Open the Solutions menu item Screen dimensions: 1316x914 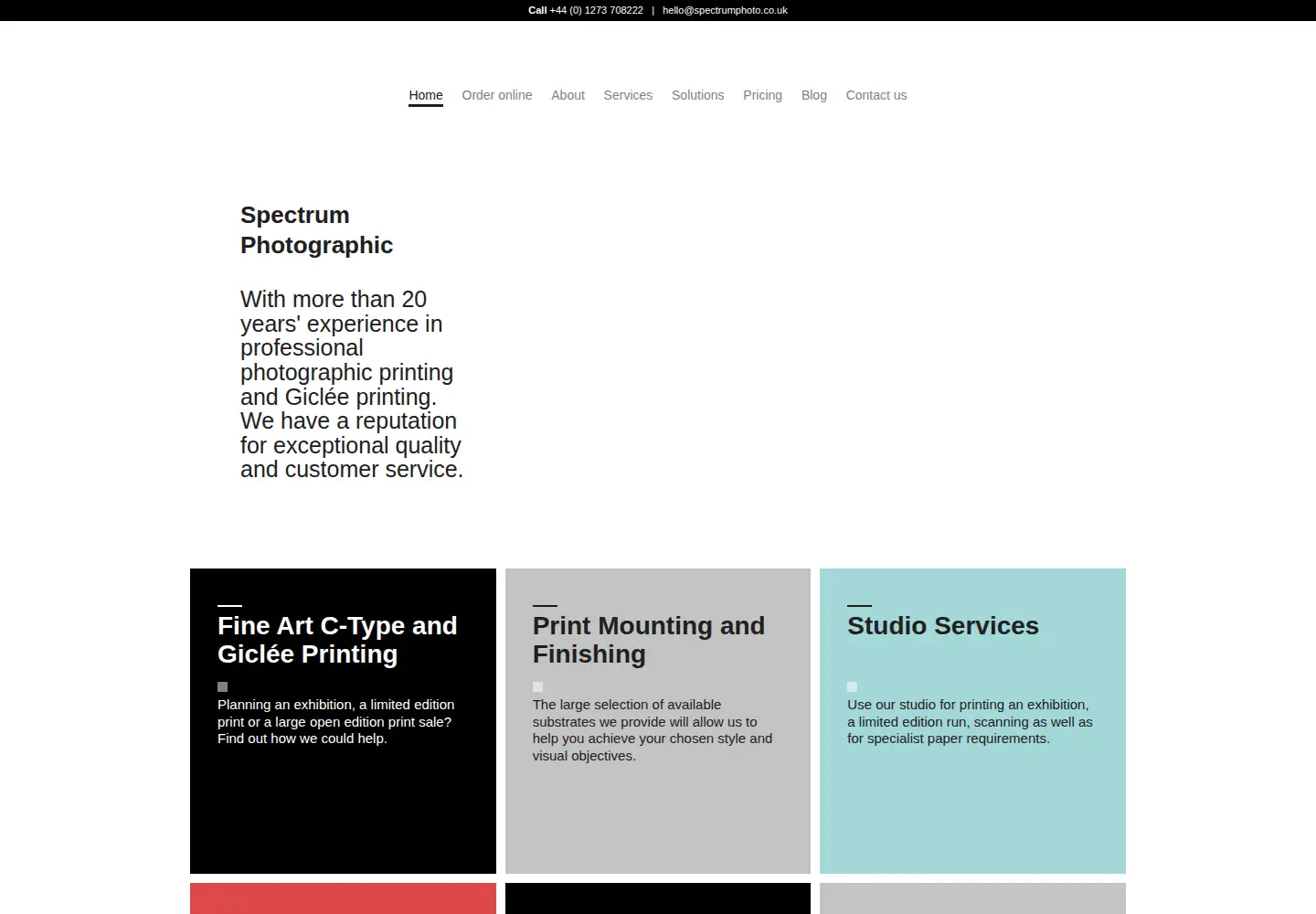[697, 95]
